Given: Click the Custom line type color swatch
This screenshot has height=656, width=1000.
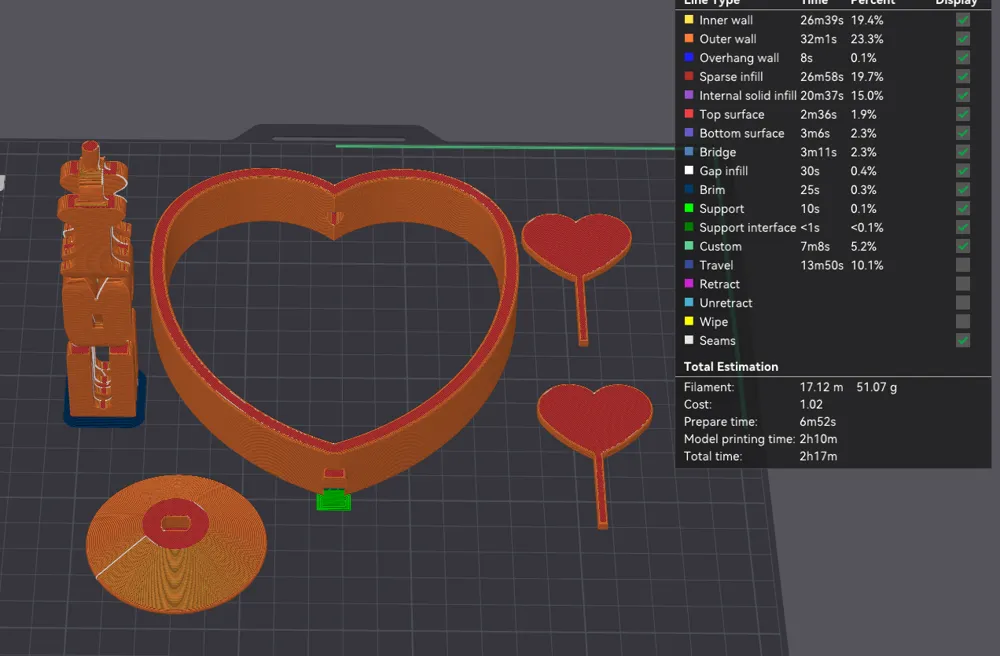Looking at the screenshot, I should pyautogui.click(x=689, y=246).
